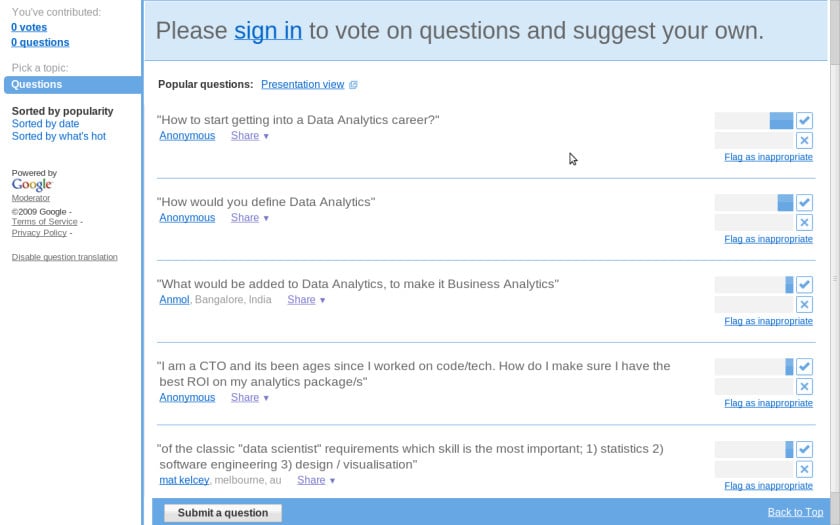Approve the Business Analytics question with checkmark
Screen dimensions: 840x525
coord(804,285)
